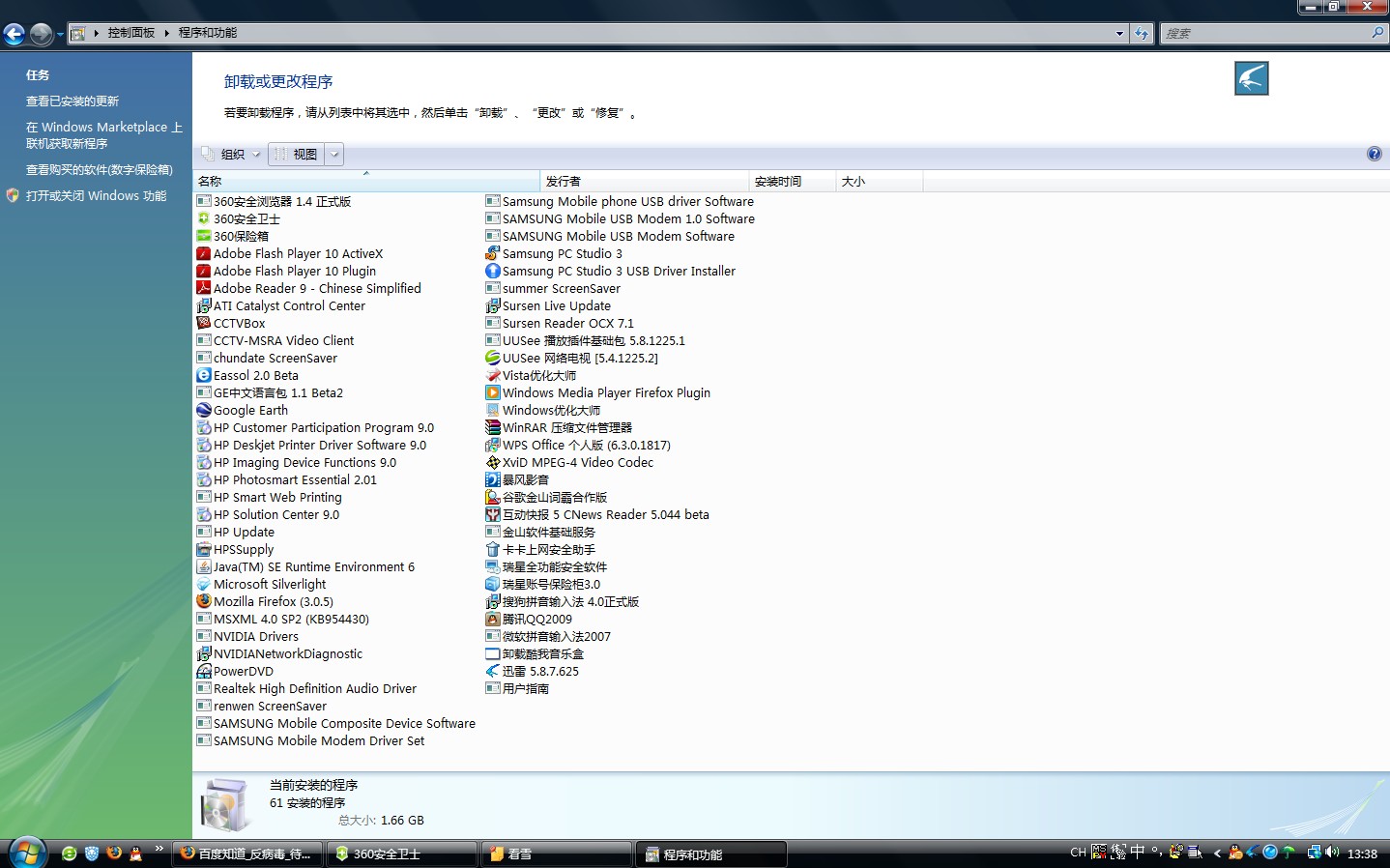Screen dimensions: 1390x868
Task: Click the Adobe Reader 9 icon
Action: pyautogui.click(x=203, y=288)
